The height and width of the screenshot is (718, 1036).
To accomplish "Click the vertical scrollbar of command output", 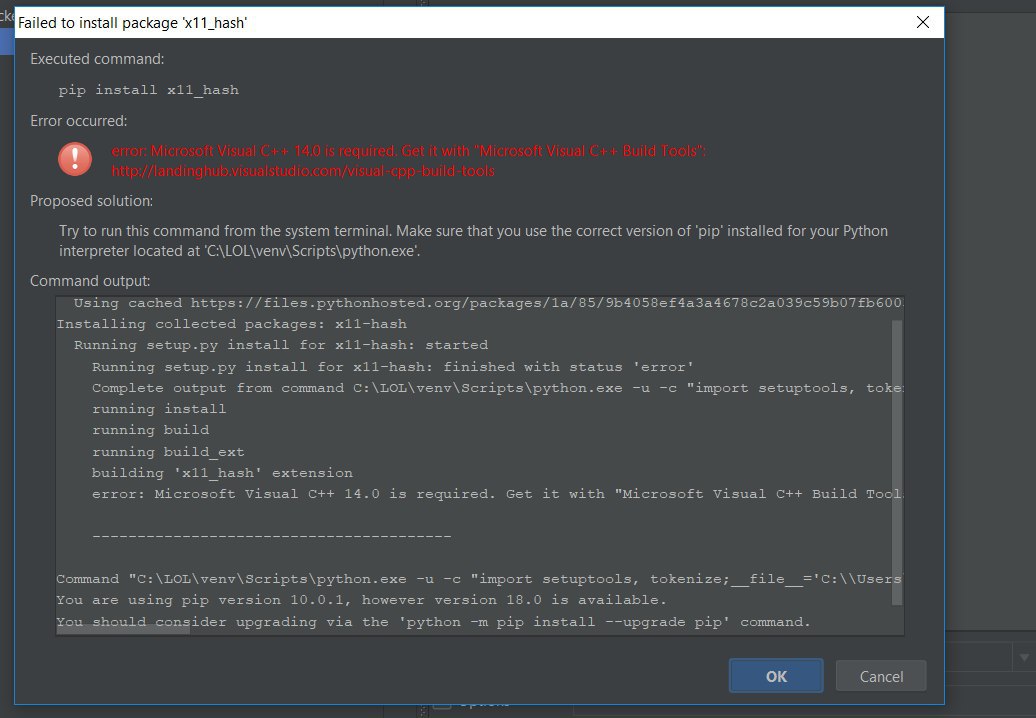I will point(897,462).
